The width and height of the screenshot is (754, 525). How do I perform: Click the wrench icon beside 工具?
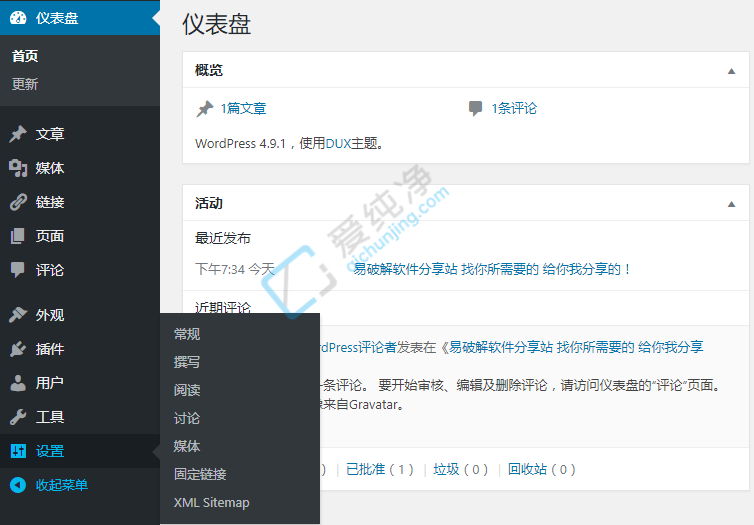click(x=18, y=417)
